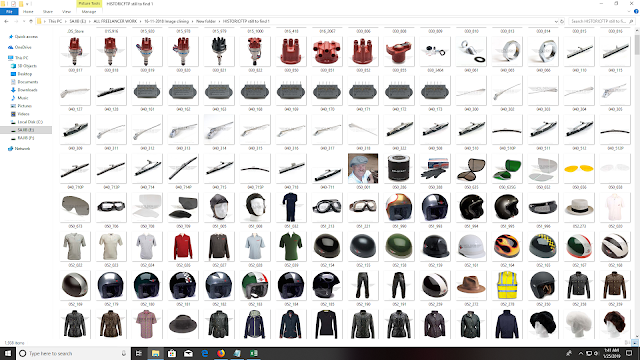
Task: Open the Windows Start menu
Action: (8, 353)
